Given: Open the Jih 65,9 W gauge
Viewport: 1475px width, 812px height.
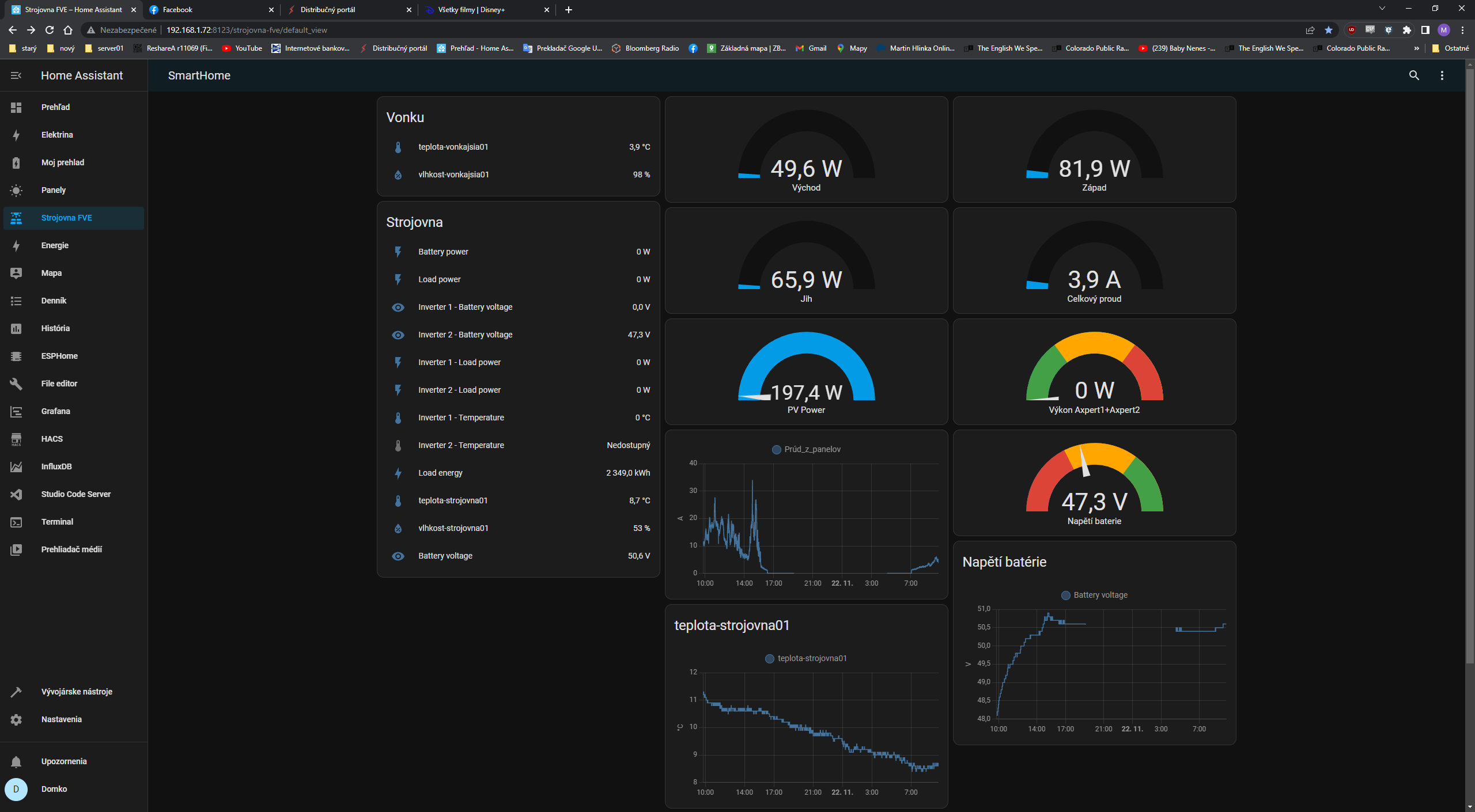Looking at the screenshot, I should (x=806, y=261).
